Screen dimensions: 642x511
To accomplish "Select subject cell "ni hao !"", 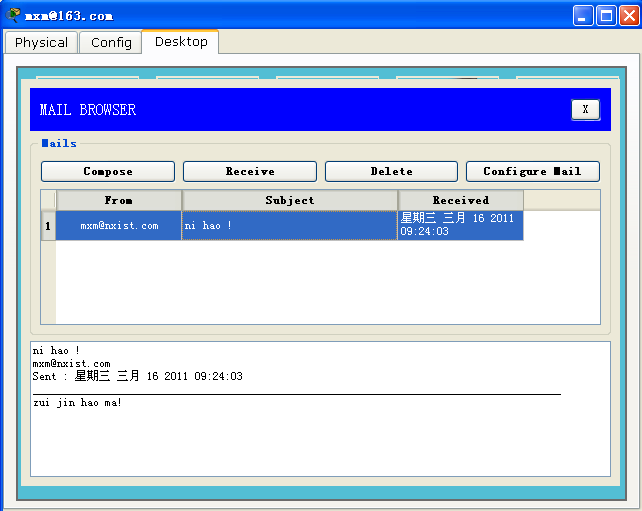I will click(x=289, y=226).
